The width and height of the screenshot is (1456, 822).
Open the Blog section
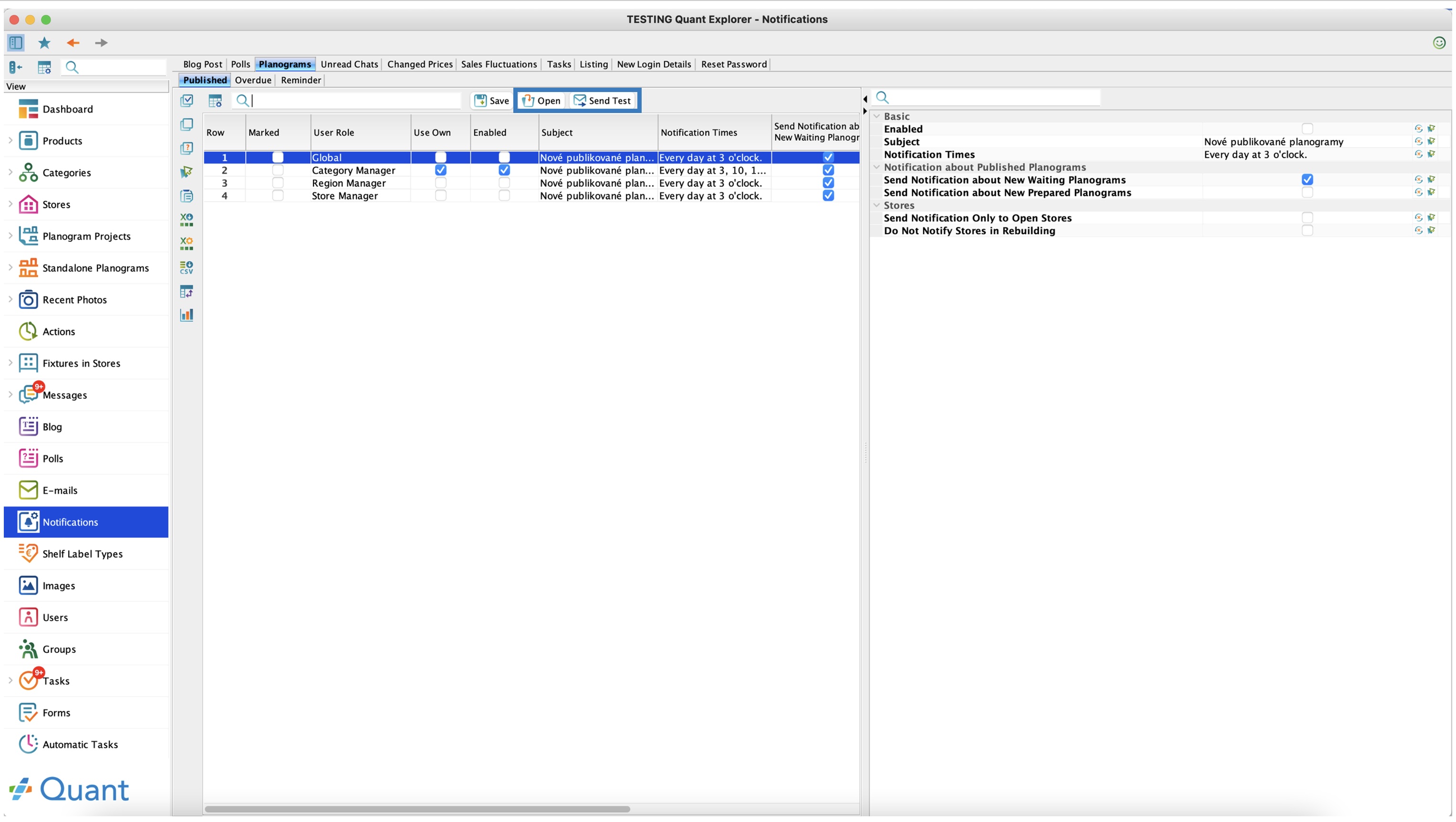click(86, 427)
